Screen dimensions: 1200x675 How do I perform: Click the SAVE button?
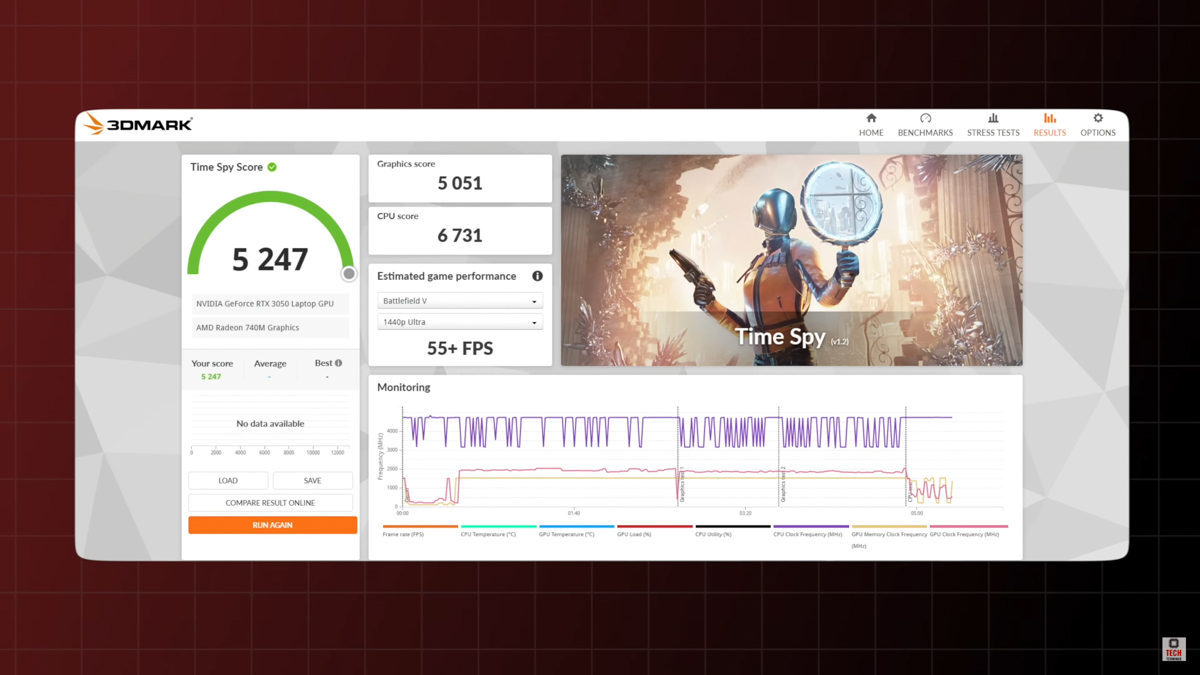[312, 481]
